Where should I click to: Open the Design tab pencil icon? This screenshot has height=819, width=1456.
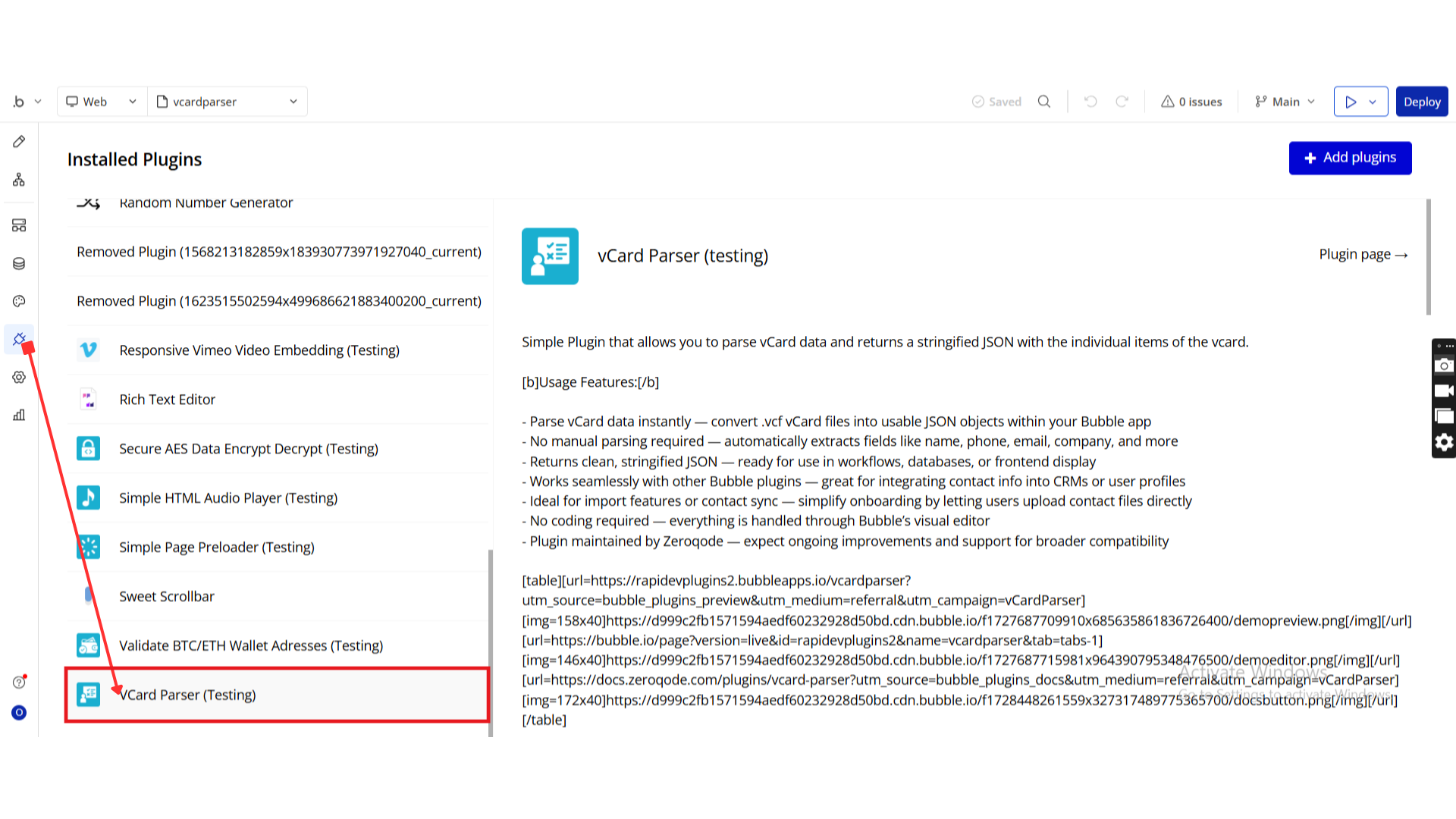point(19,142)
